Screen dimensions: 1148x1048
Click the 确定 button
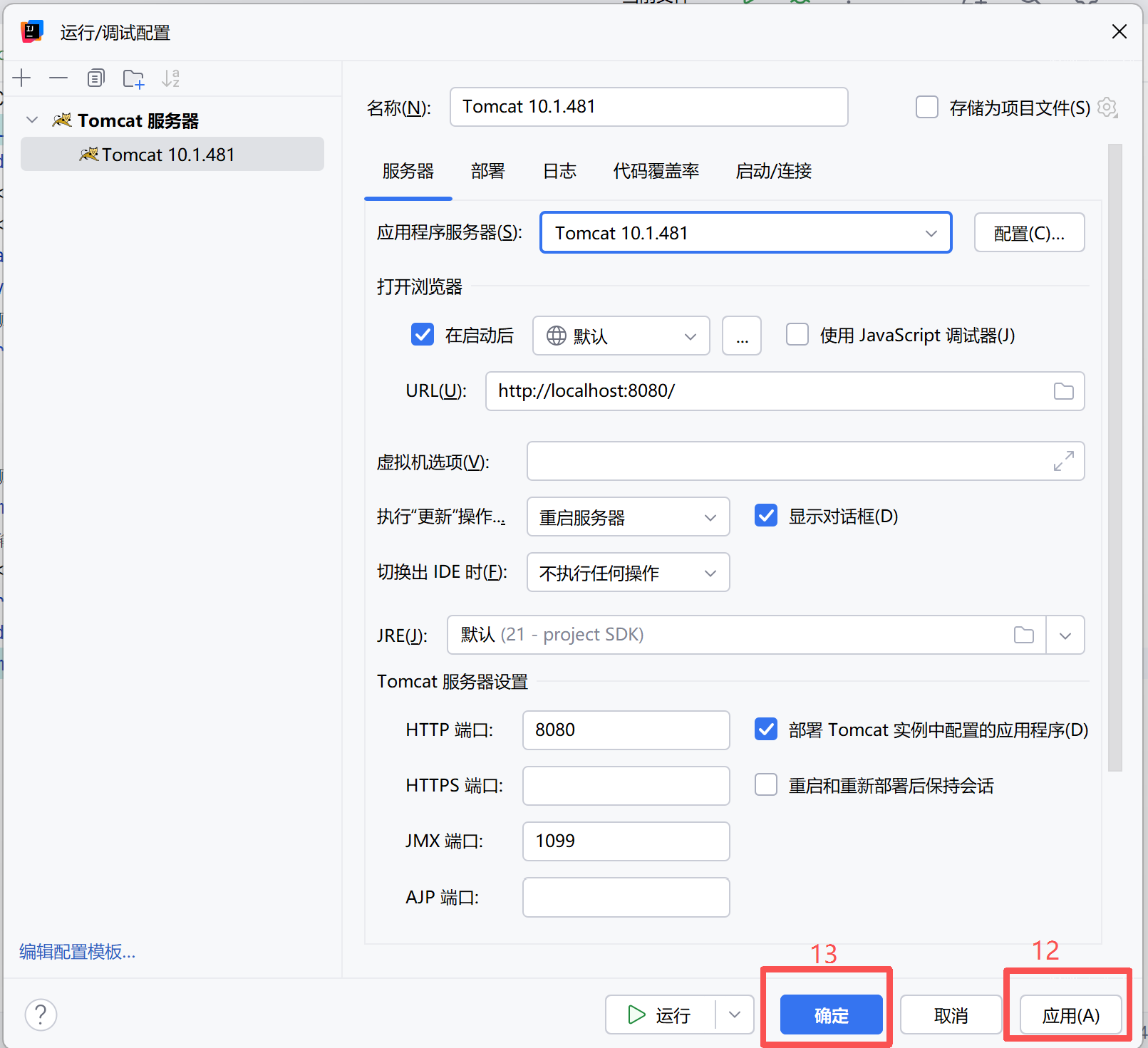tap(832, 1015)
